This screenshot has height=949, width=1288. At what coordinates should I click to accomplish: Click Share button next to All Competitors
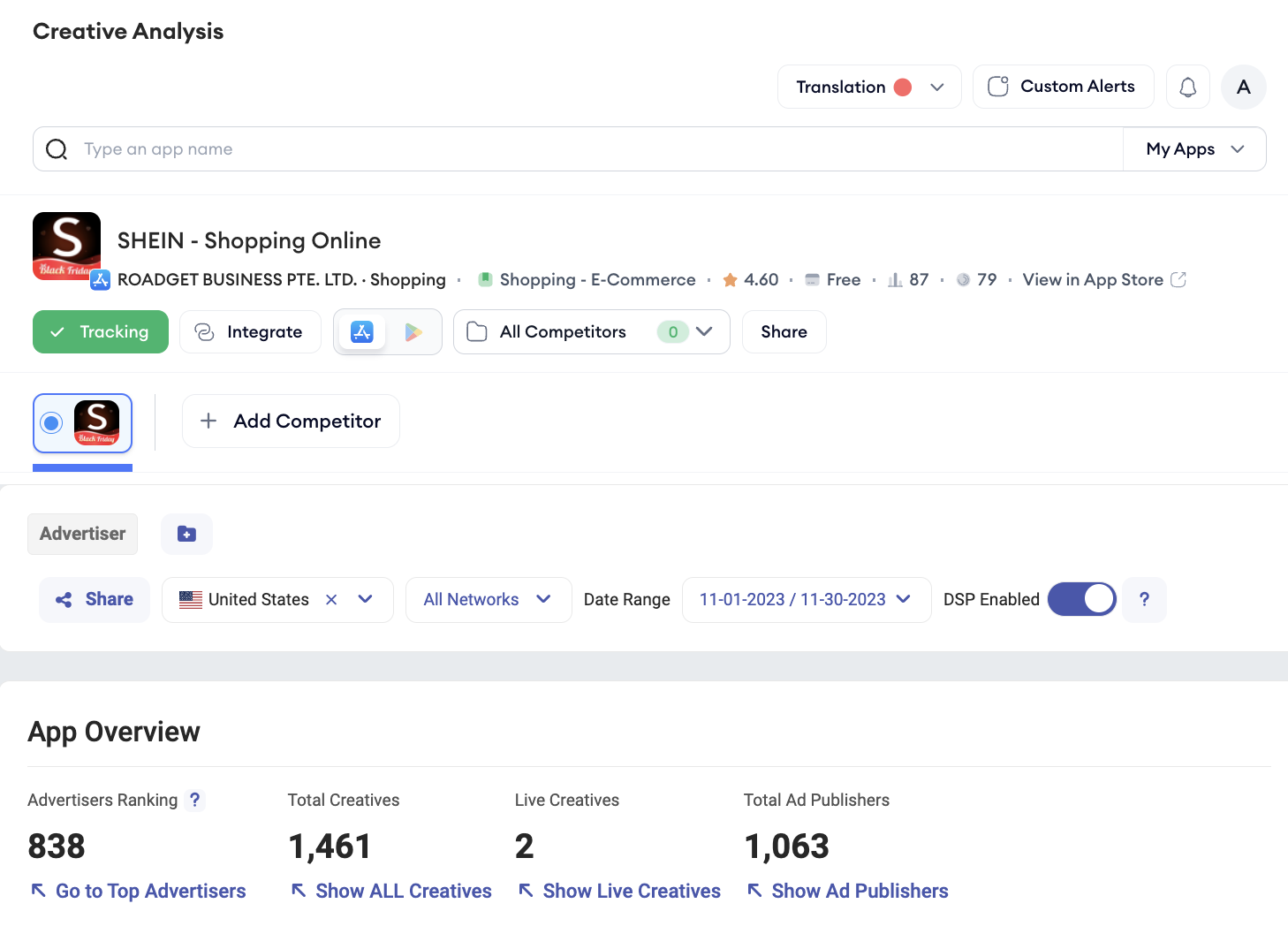pos(784,331)
